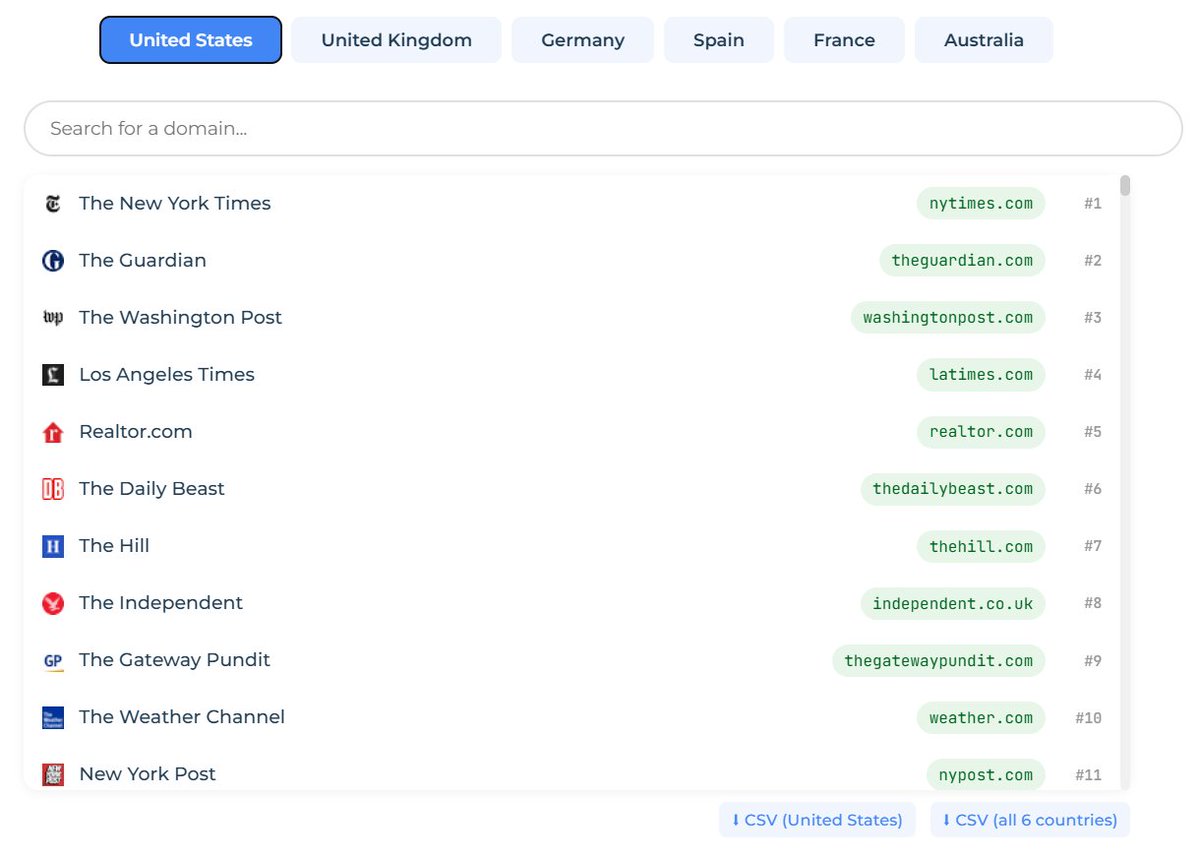
Task: Click the Washington Post wp icon
Action: 53,318
